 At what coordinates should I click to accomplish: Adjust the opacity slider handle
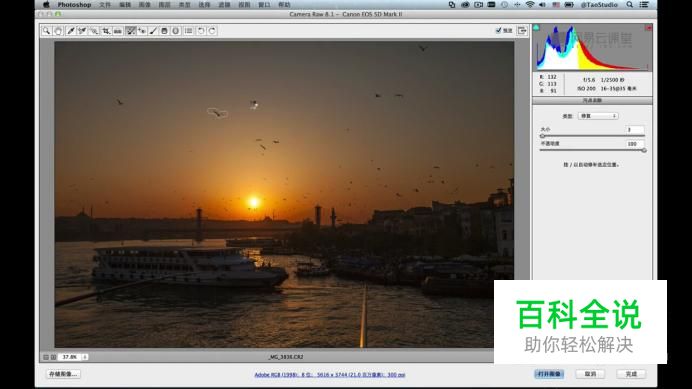(x=644, y=151)
